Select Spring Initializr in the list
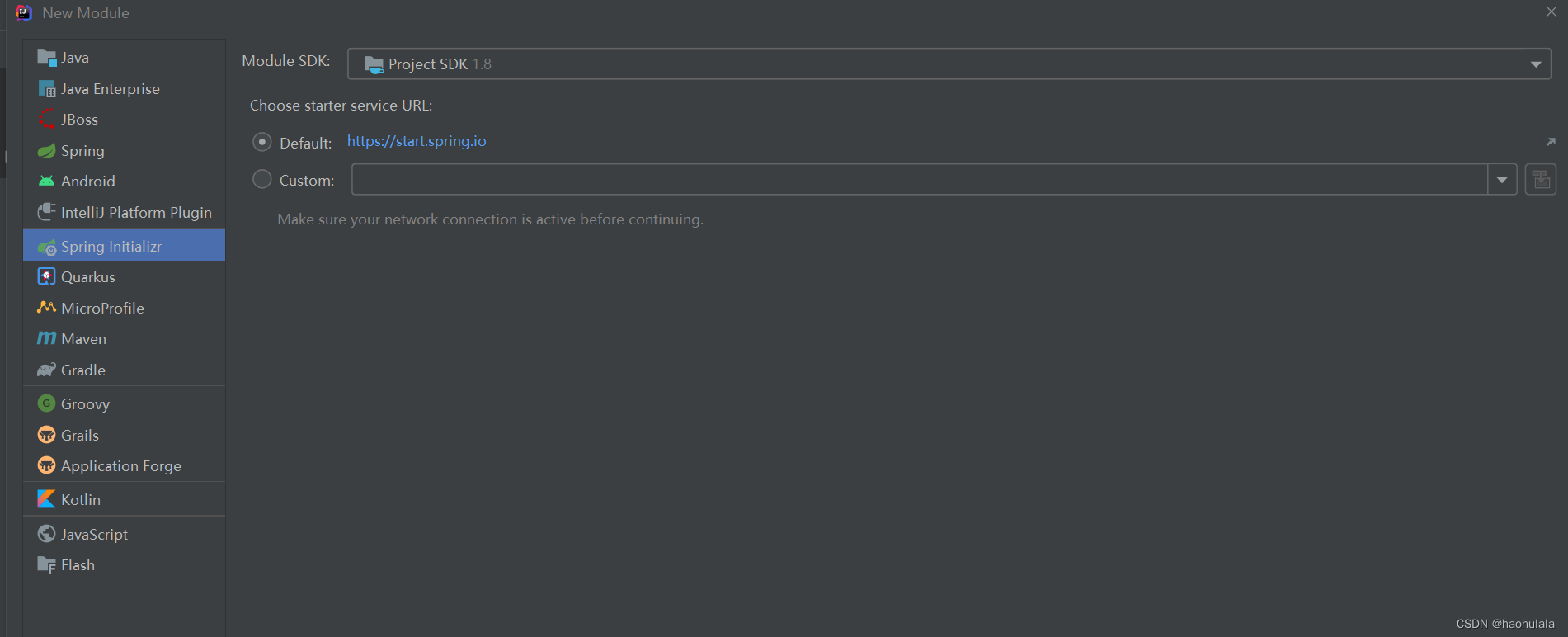1568x637 pixels. tap(124, 246)
